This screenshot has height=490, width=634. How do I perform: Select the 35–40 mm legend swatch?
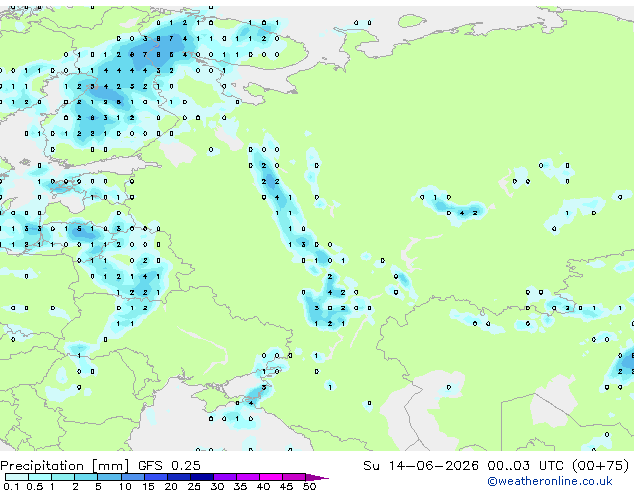(x=248, y=477)
